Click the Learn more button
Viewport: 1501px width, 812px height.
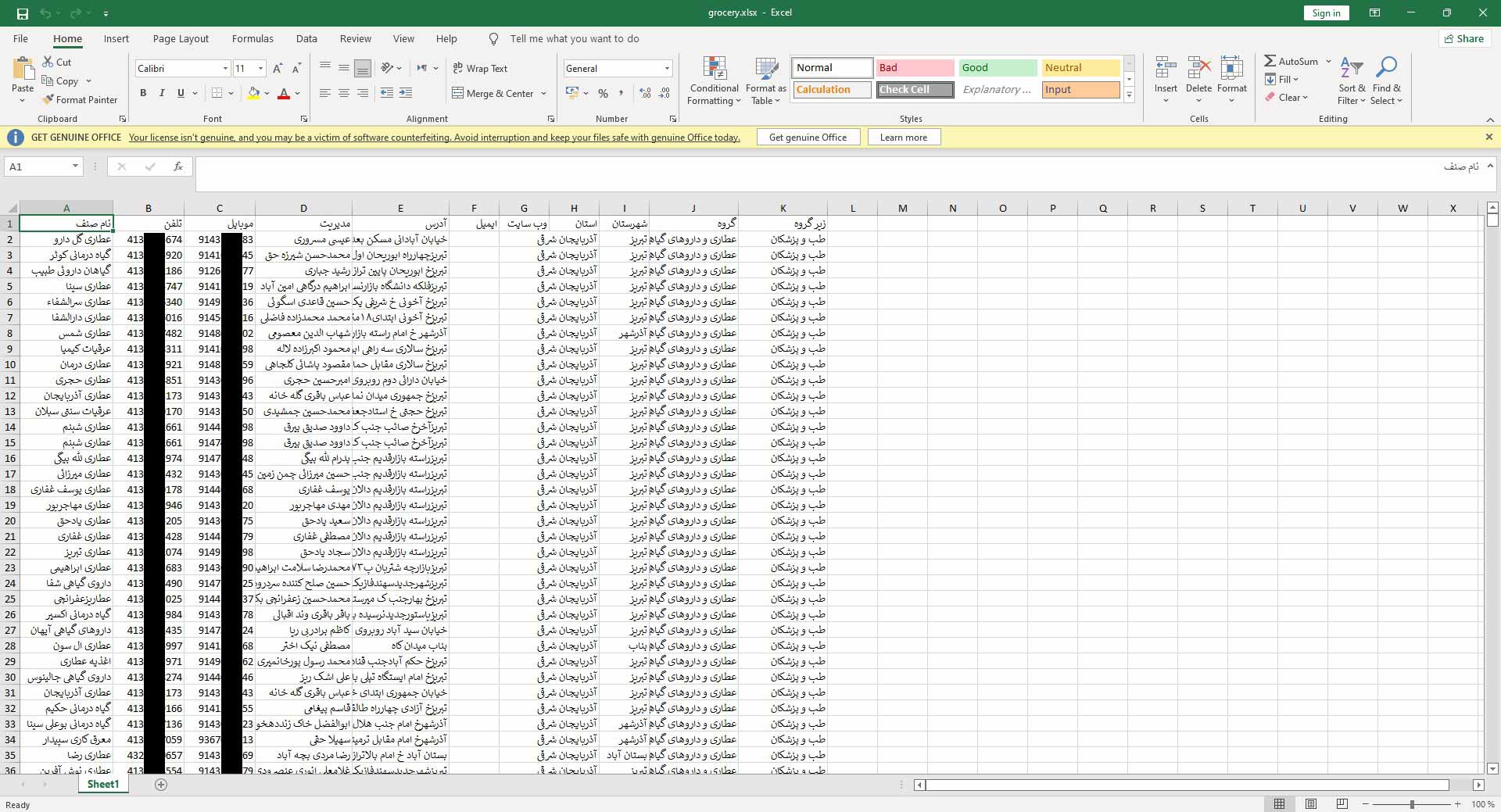[x=903, y=138]
